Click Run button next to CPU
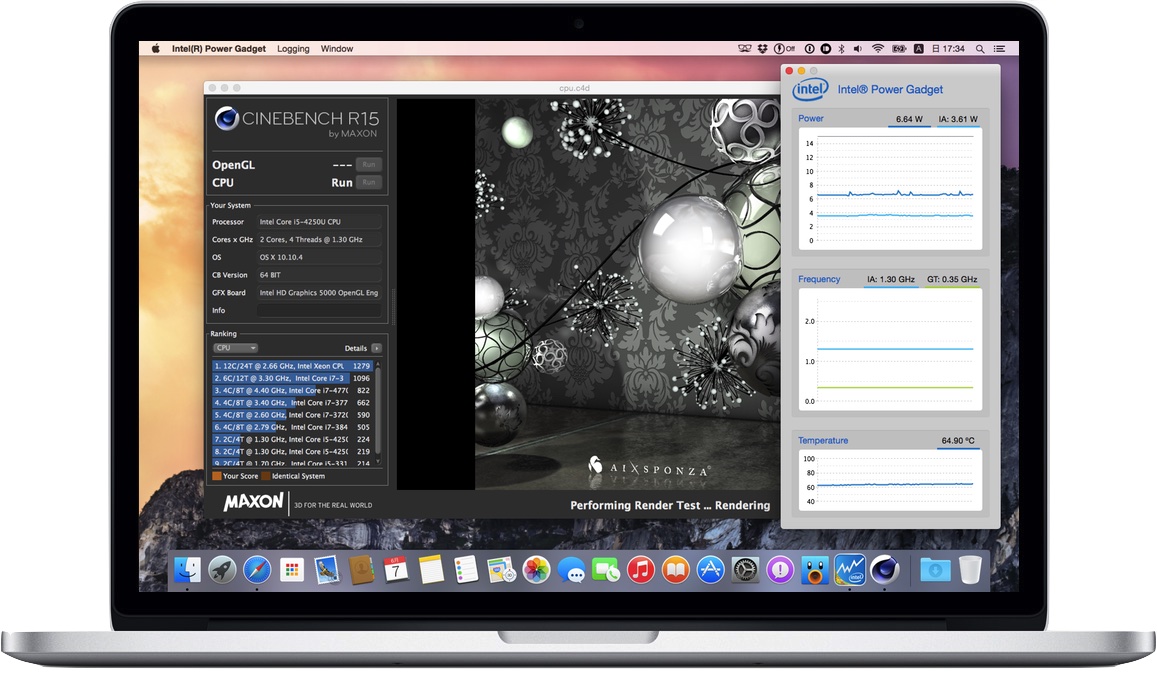 tap(369, 182)
